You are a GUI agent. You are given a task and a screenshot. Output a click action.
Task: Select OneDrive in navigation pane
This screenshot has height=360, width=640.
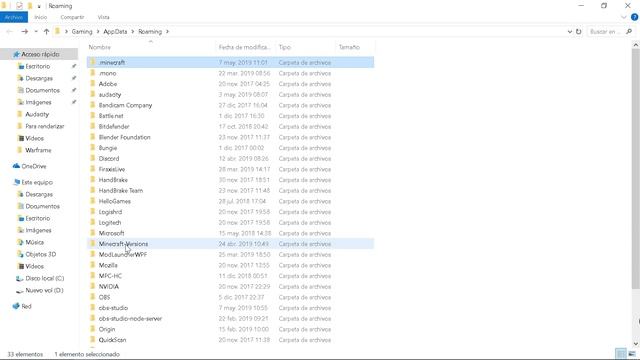pos(33,166)
